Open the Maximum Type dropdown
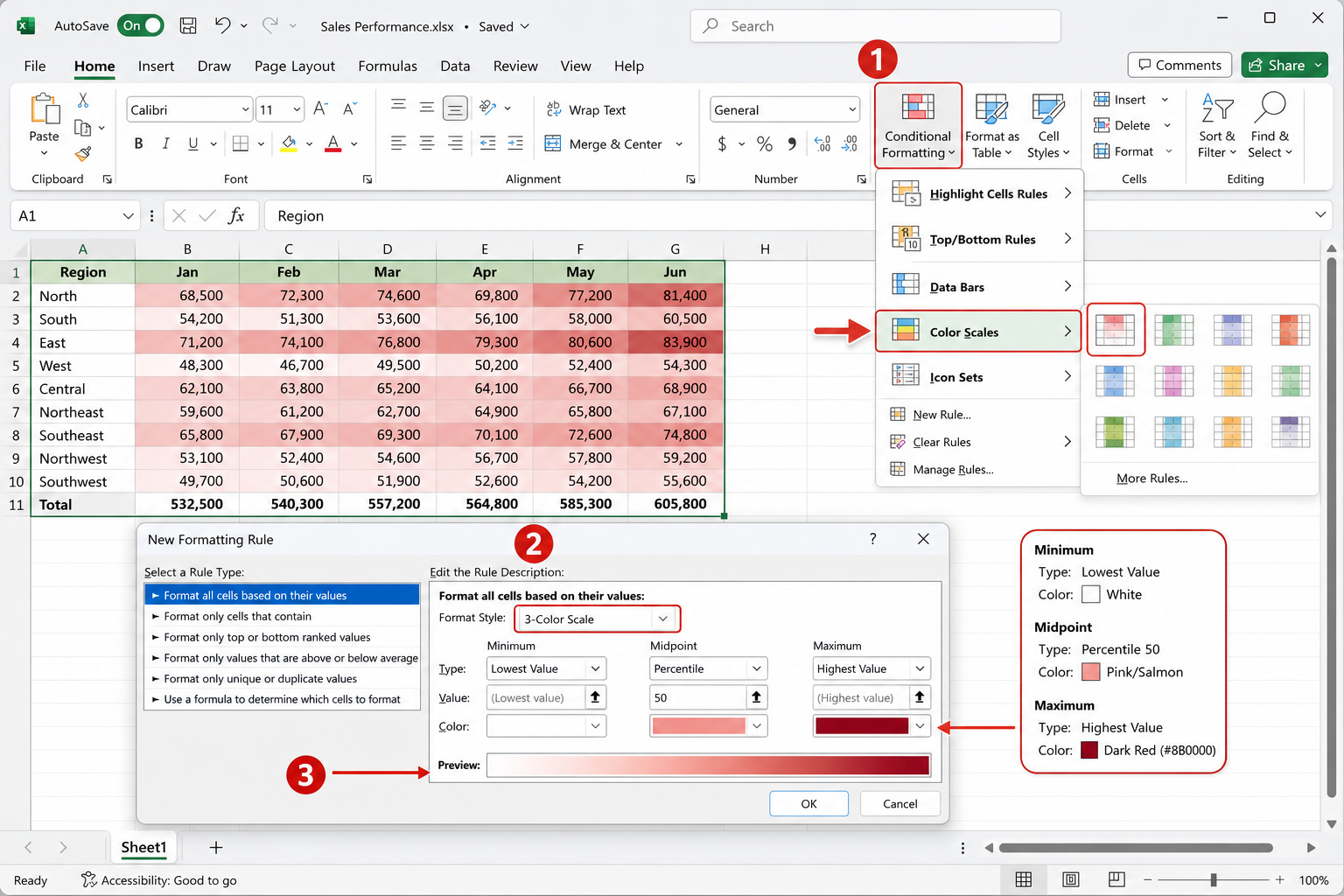1344x896 pixels. [920, 668]
